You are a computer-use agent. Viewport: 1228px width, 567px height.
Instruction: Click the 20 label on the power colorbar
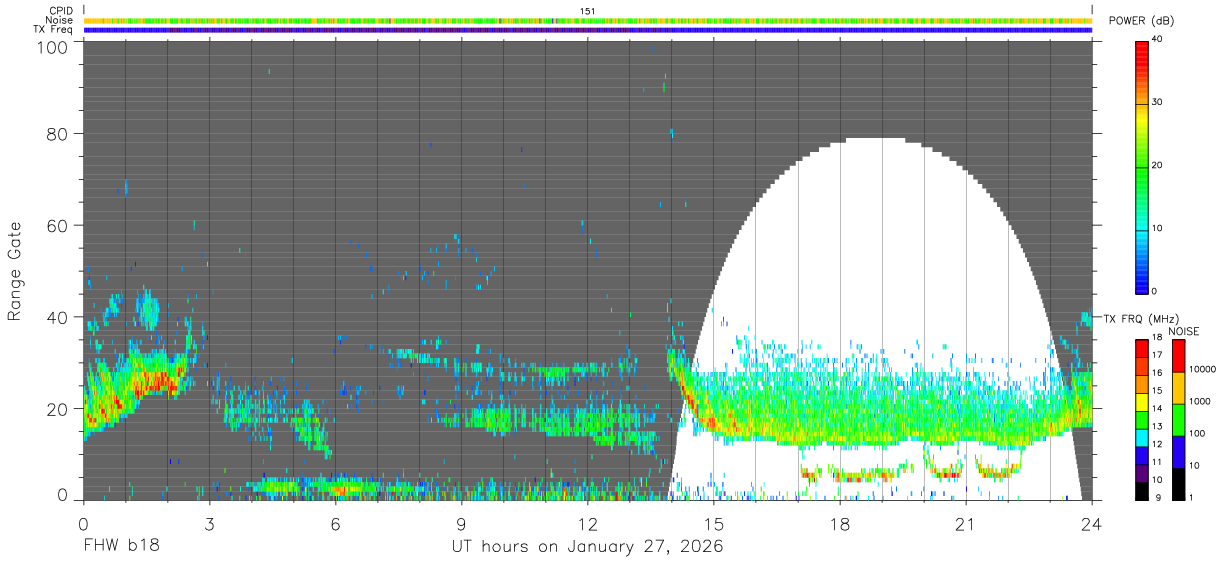point(1158,165)
